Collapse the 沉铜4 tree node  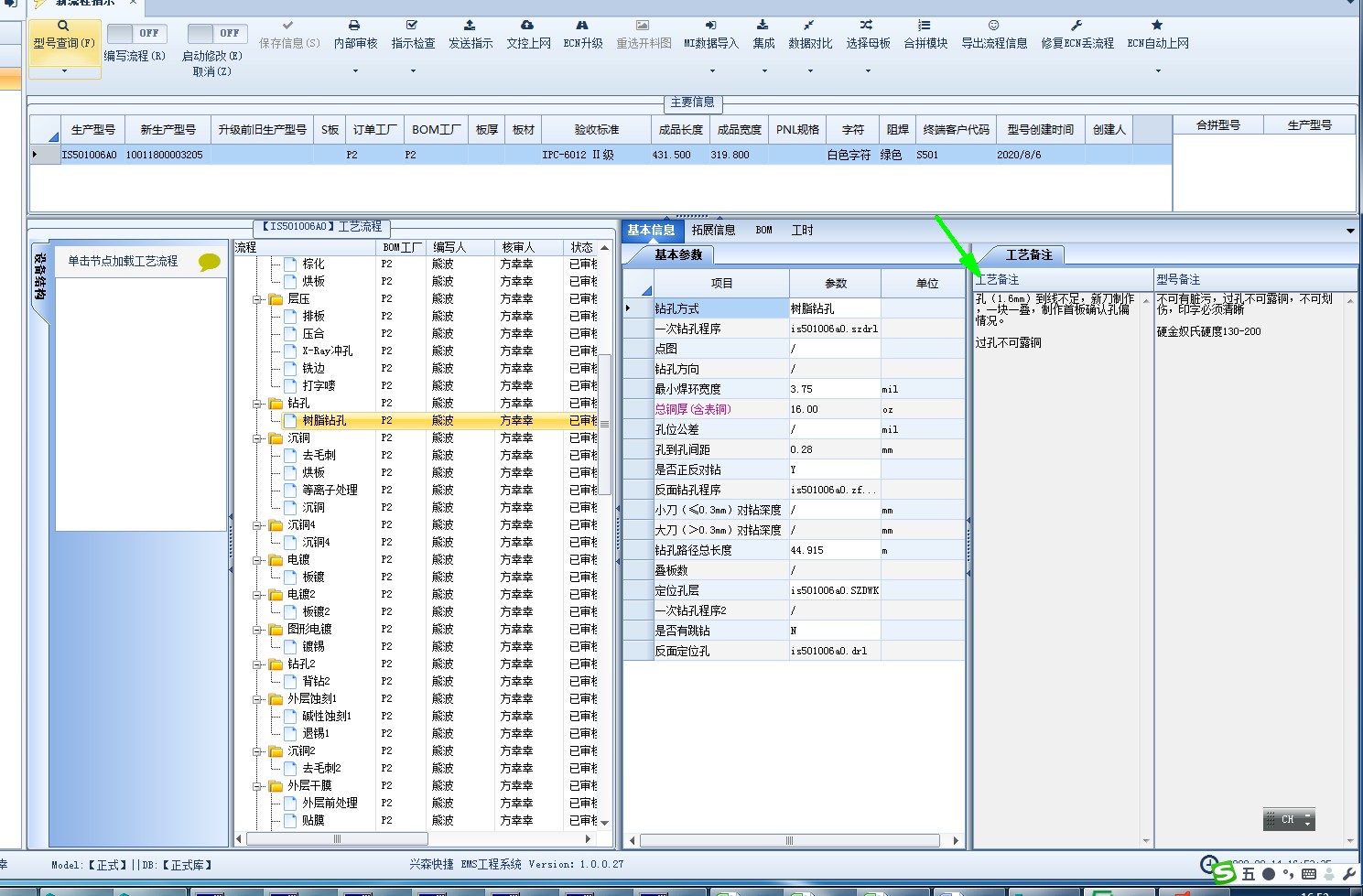pyautogui.click(x=258, y=525)
